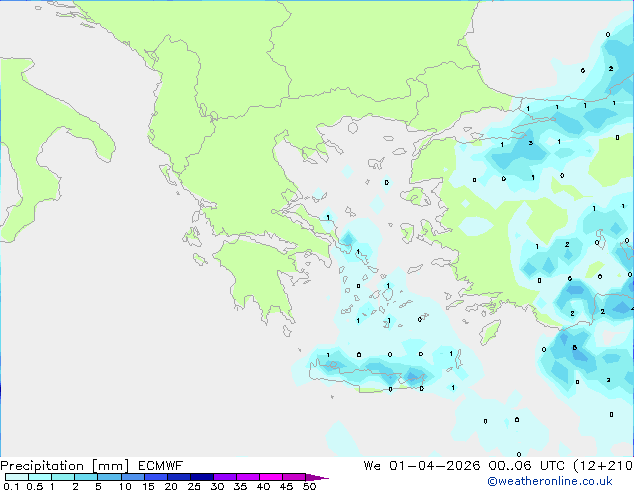Click the 2–5 mm legend swatch
The height and width of the screenshot is (490, 634).
(86, 477)
